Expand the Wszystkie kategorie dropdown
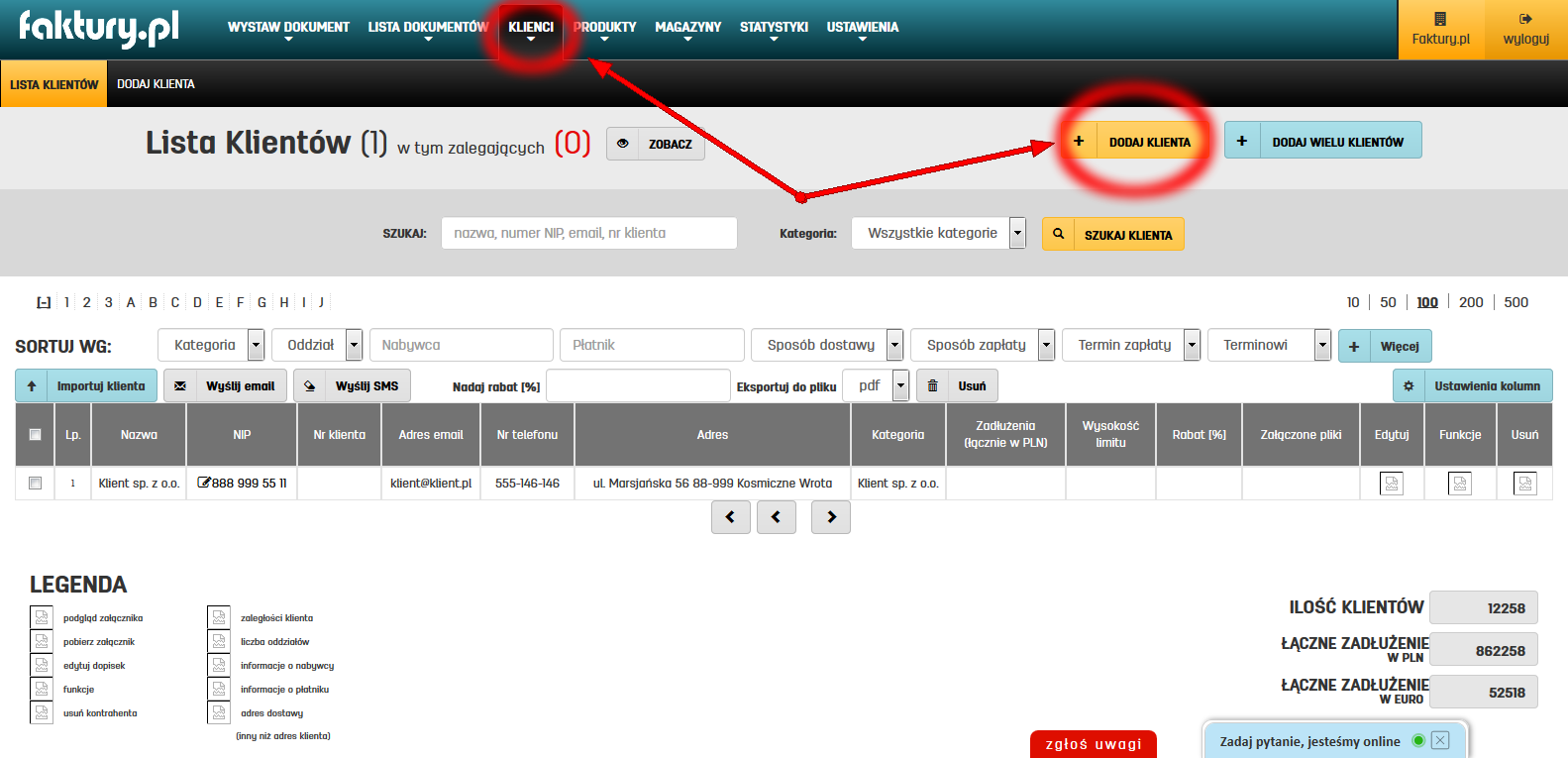The height and width of the screenshot is (758, 1568). pyautogui.click(x=1017, y=233)
